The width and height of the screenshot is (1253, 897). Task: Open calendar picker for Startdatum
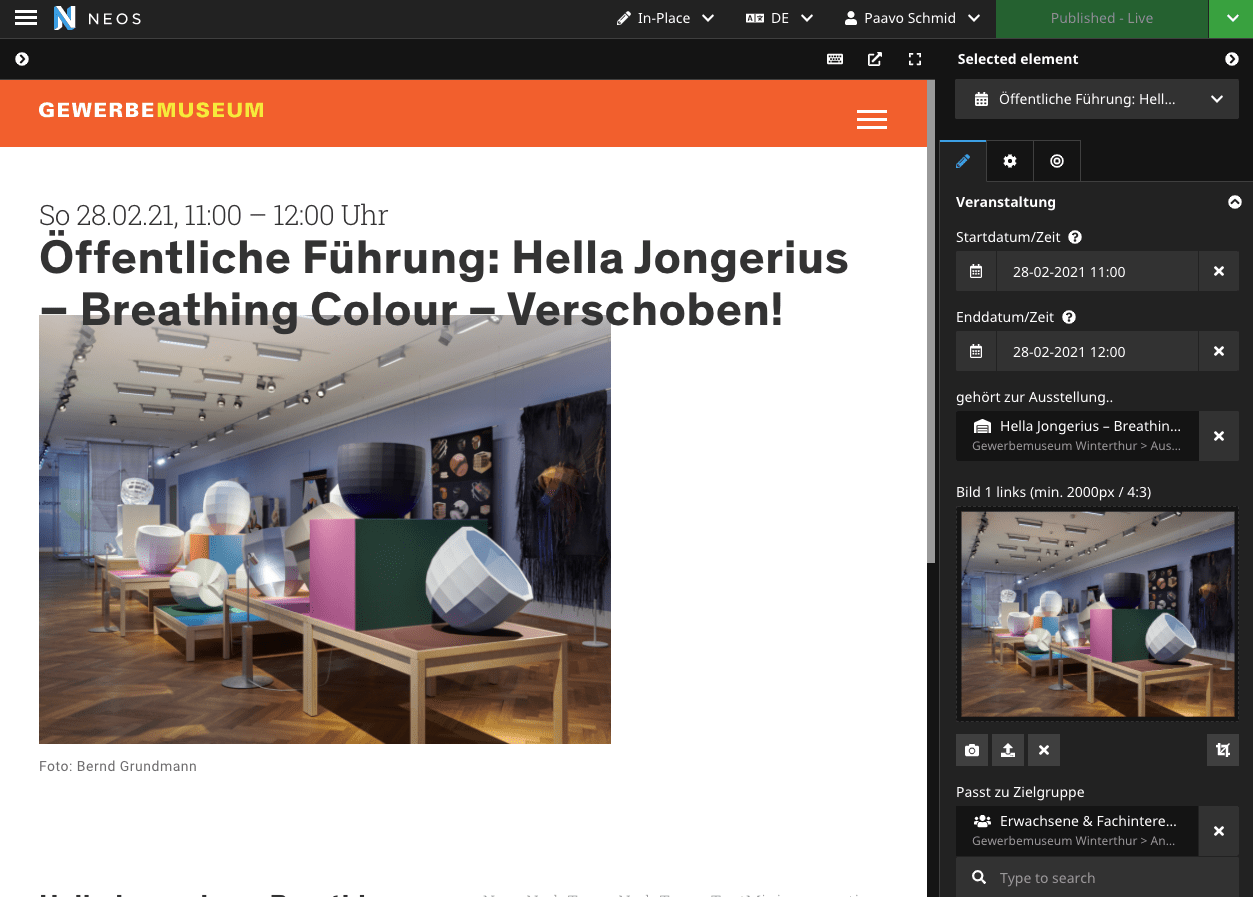(x=976, y=271)
